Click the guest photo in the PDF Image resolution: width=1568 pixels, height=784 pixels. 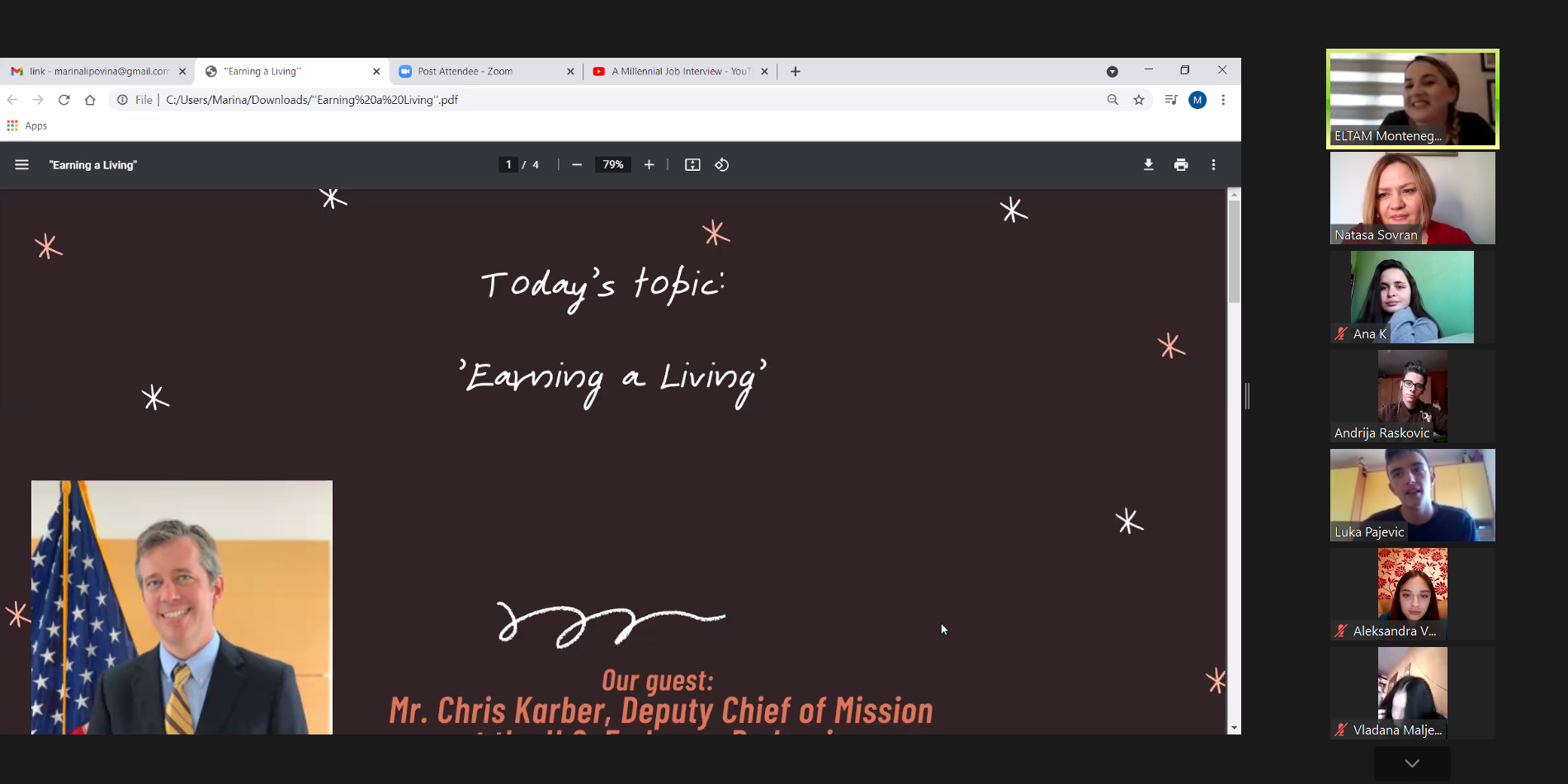tap(182, 607)
